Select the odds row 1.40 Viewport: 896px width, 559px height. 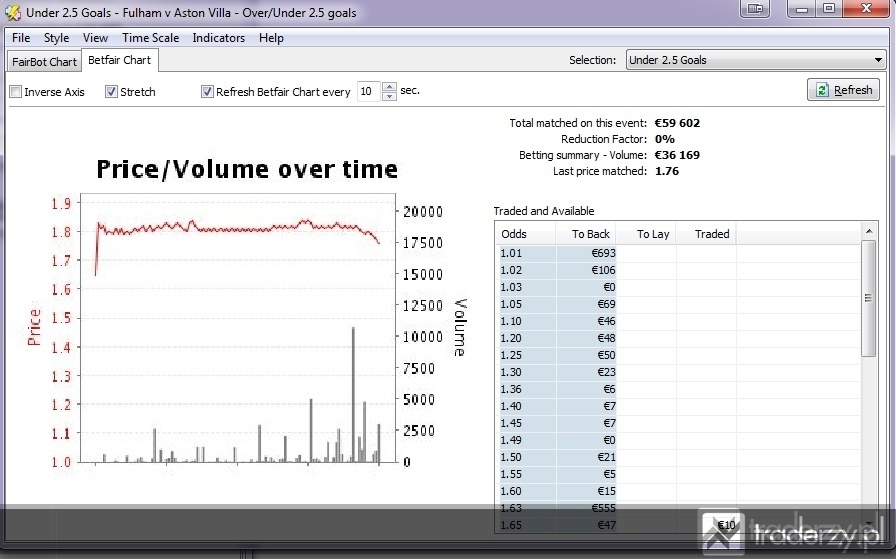678,406
